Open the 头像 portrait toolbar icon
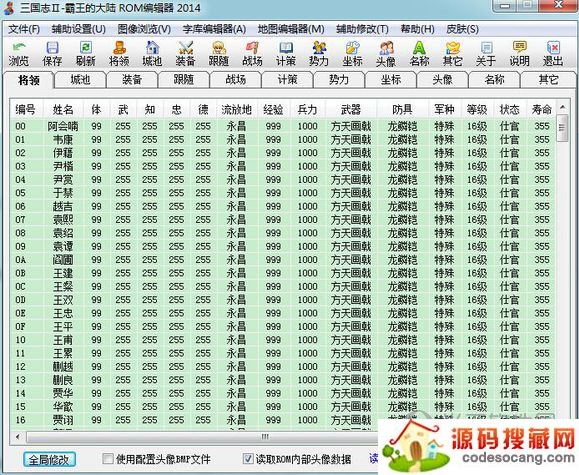The image size is (579, 475). click(386, 54)
